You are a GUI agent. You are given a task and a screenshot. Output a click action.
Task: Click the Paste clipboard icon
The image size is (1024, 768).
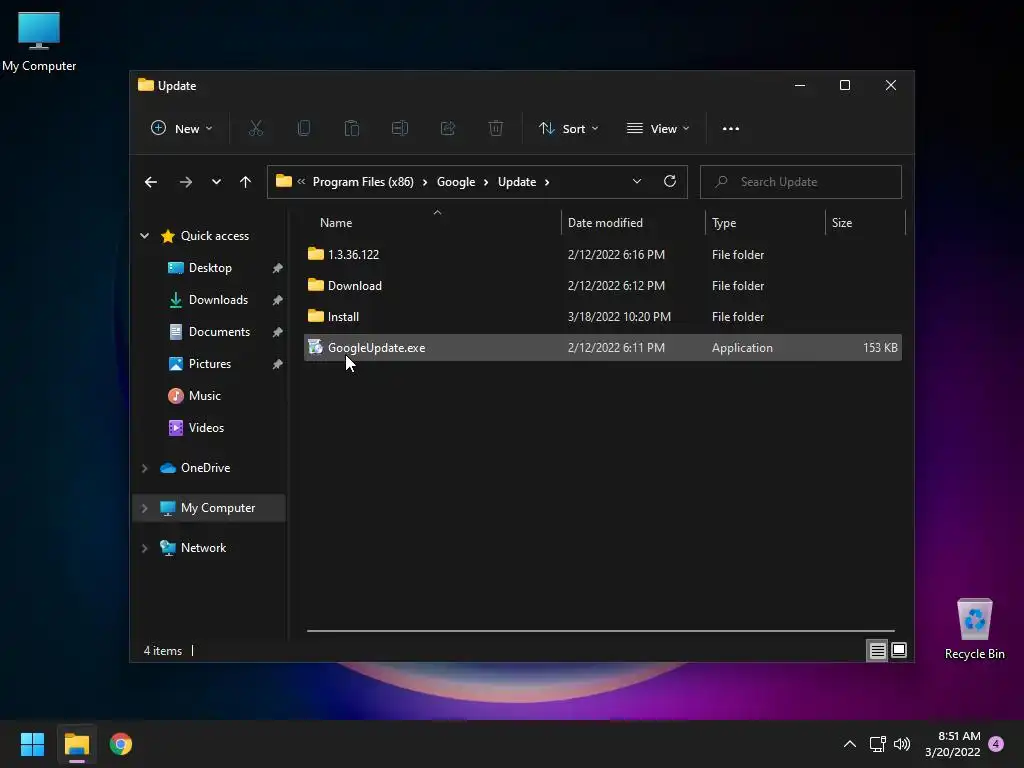click(351, 129)
